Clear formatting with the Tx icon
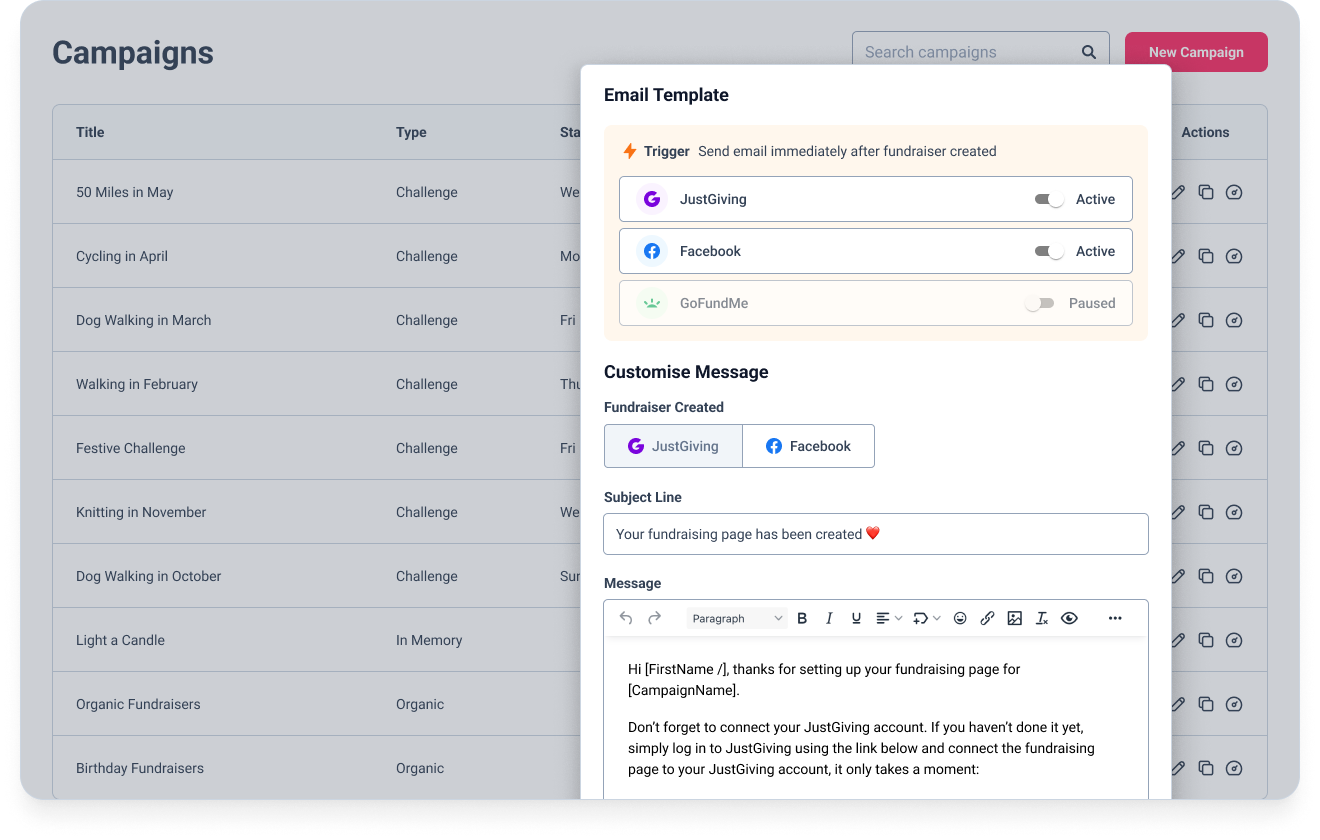Screen dimensions: 1320x840 click(x=1042, y=618)
